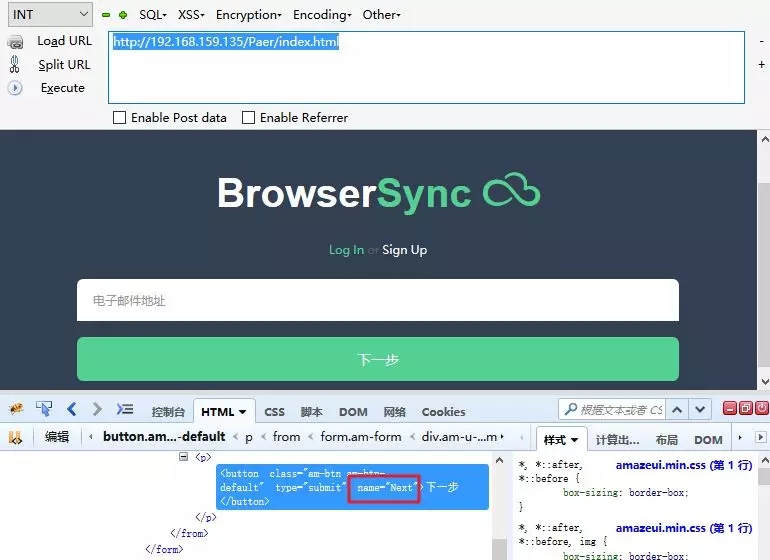Switch to the 网络 tab

[394, 412]
